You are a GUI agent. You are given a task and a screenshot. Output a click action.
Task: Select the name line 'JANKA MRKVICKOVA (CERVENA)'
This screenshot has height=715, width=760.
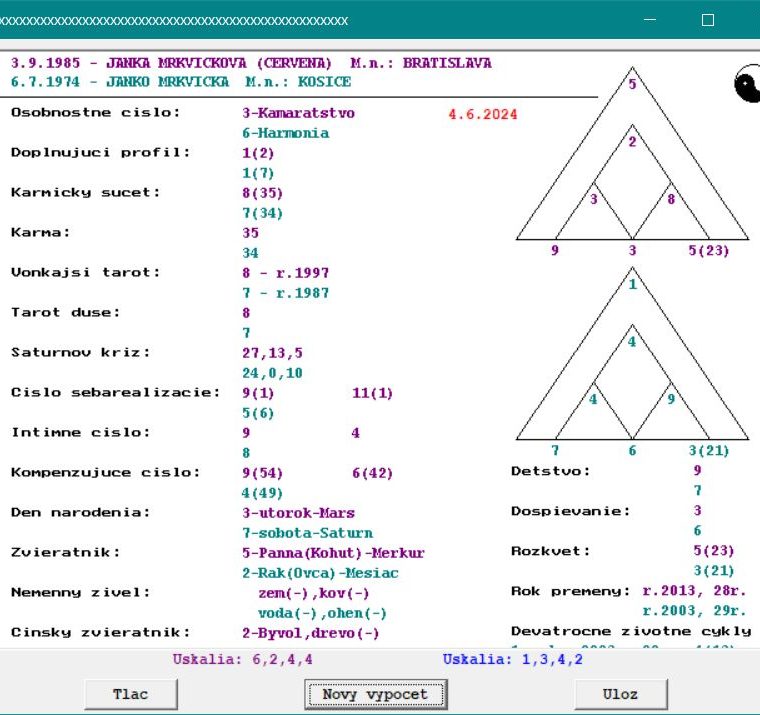pyautogui.click(x=219, y=63)
